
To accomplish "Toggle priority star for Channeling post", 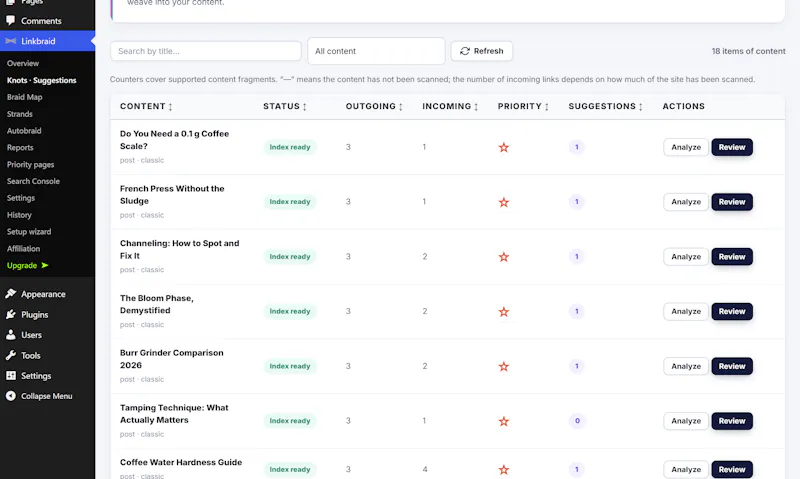I will [x=504, y=257].
